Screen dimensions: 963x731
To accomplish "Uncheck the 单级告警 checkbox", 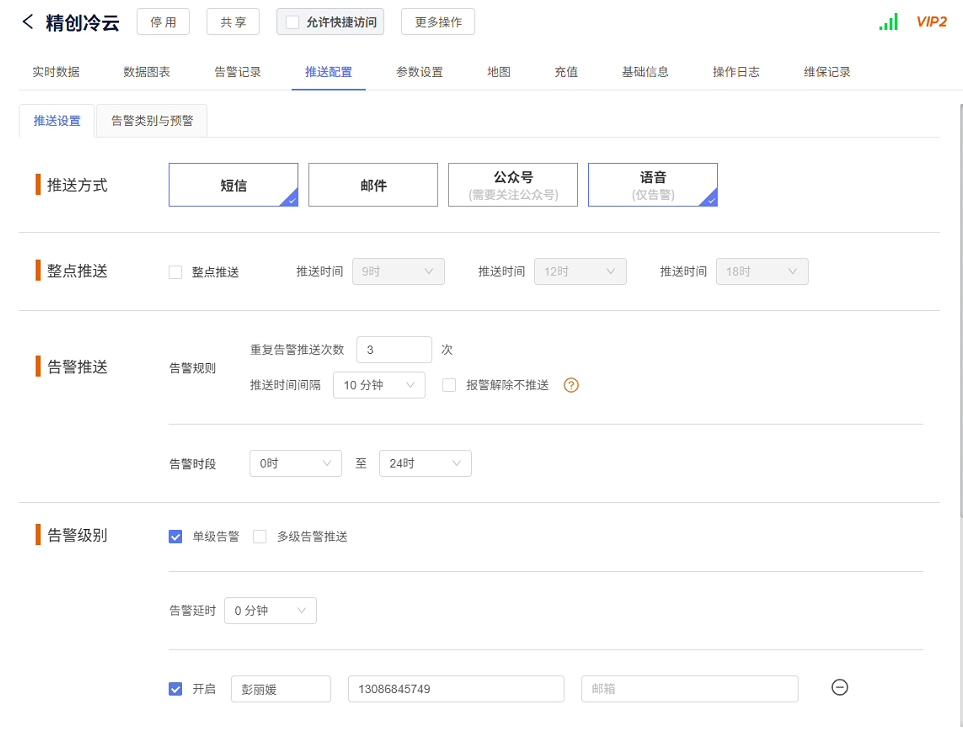I will (x=176, y=537).
